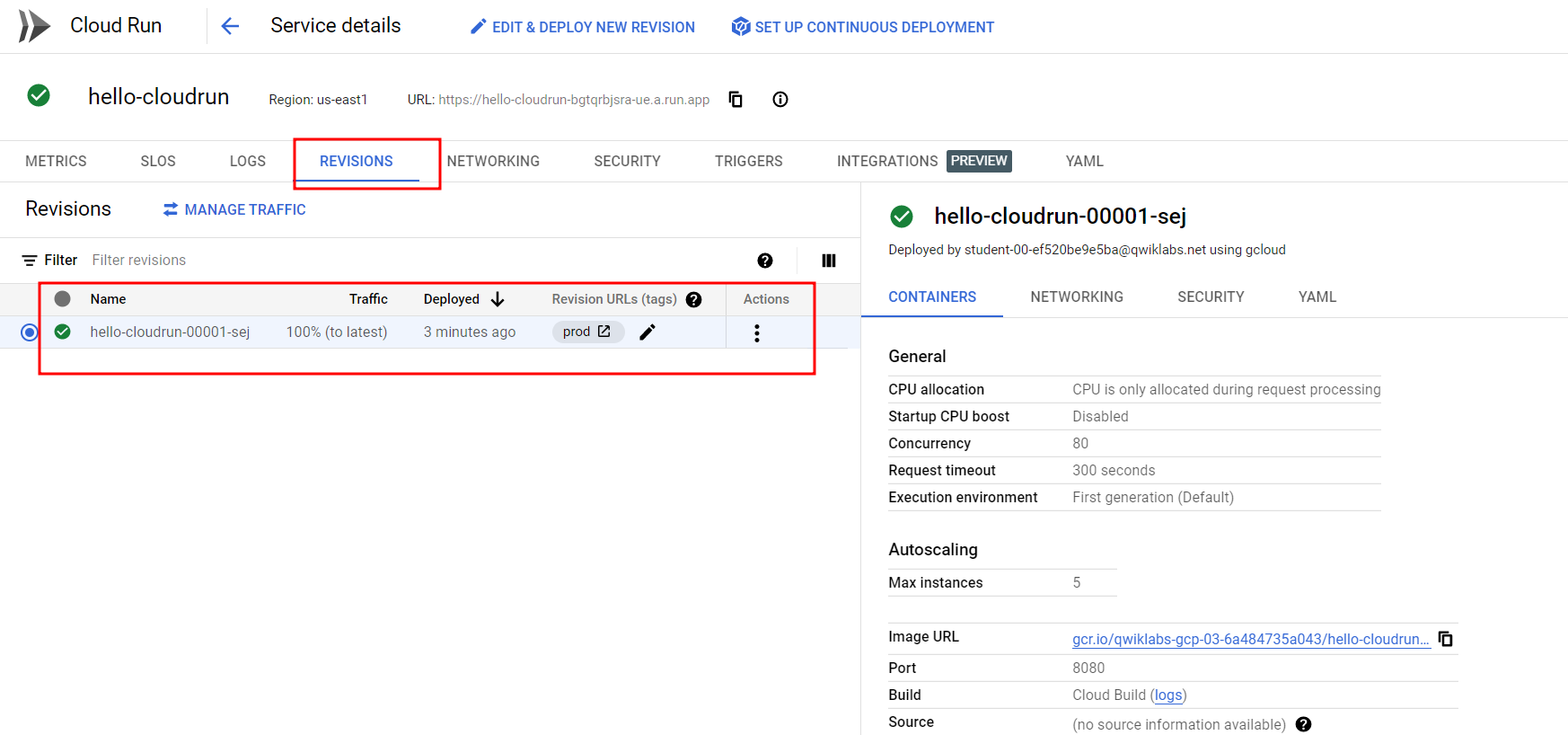1568x735 pixels.
Task: Click the PREVIEW badge
Action: pyautogui.click(x=979, y=161)
